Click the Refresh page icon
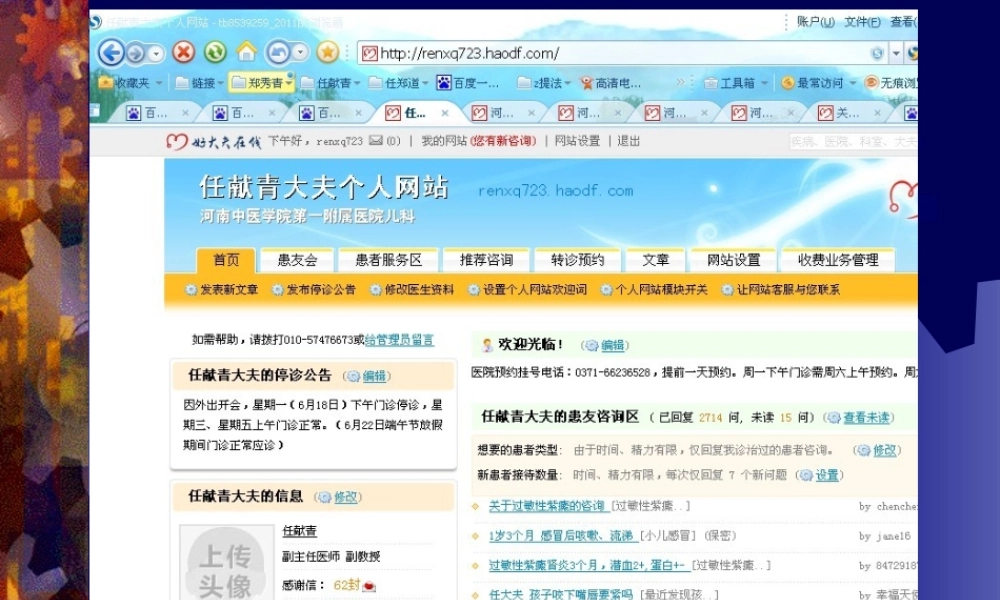 click(x=214, y=52)
